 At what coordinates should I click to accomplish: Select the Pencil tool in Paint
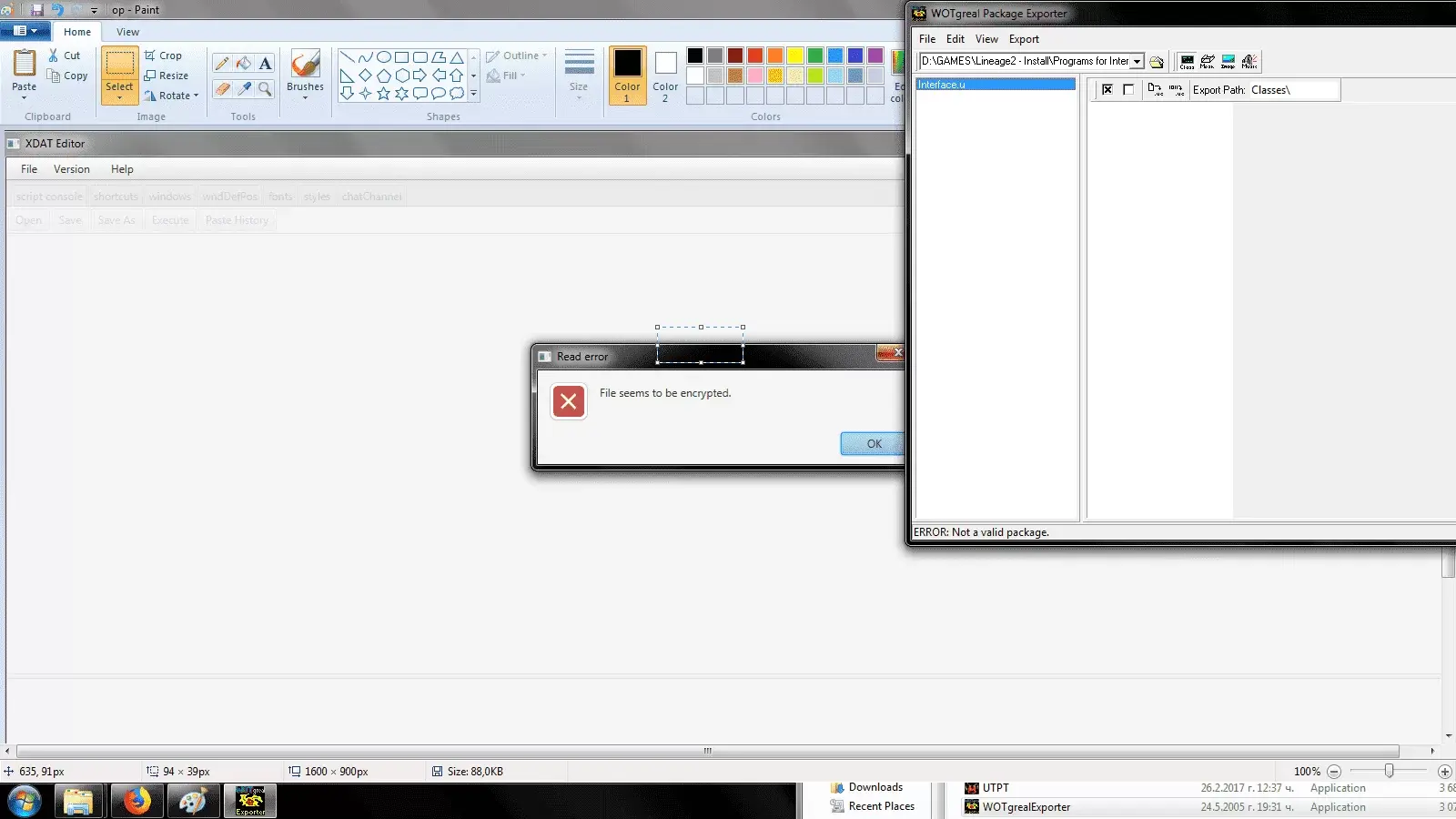click(222, 64)
